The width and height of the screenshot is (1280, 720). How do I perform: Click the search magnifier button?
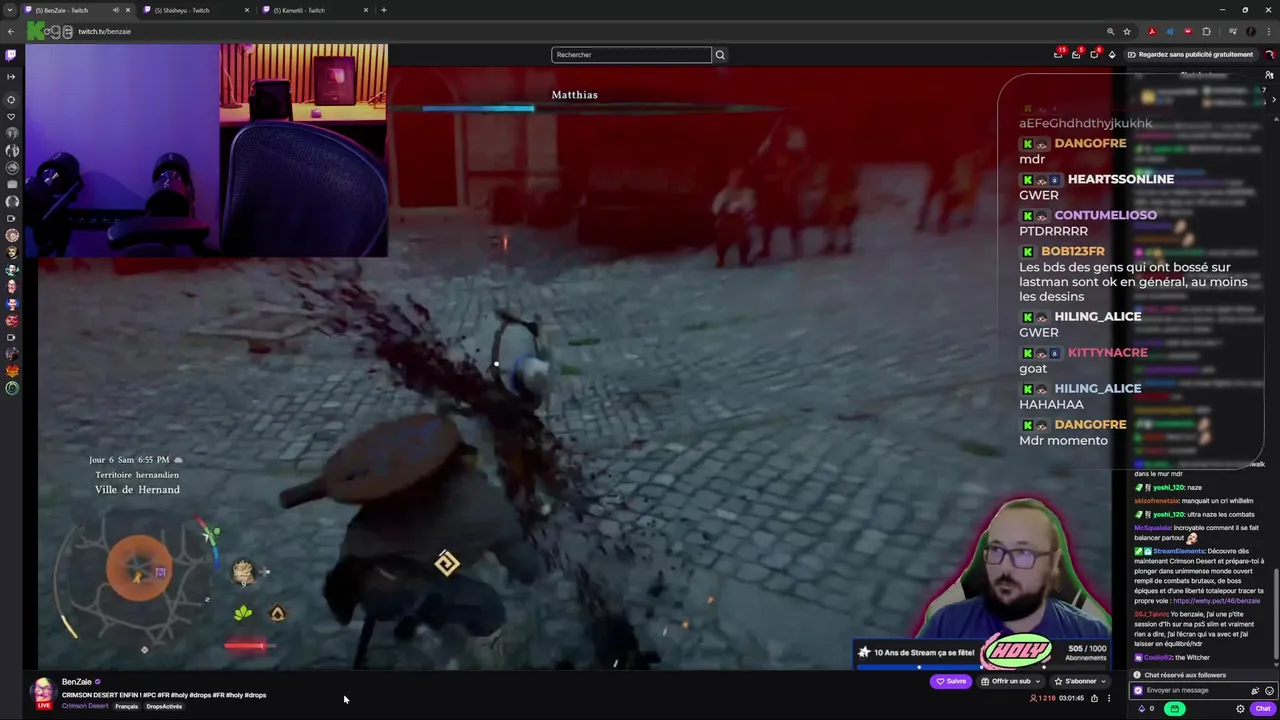720,55
